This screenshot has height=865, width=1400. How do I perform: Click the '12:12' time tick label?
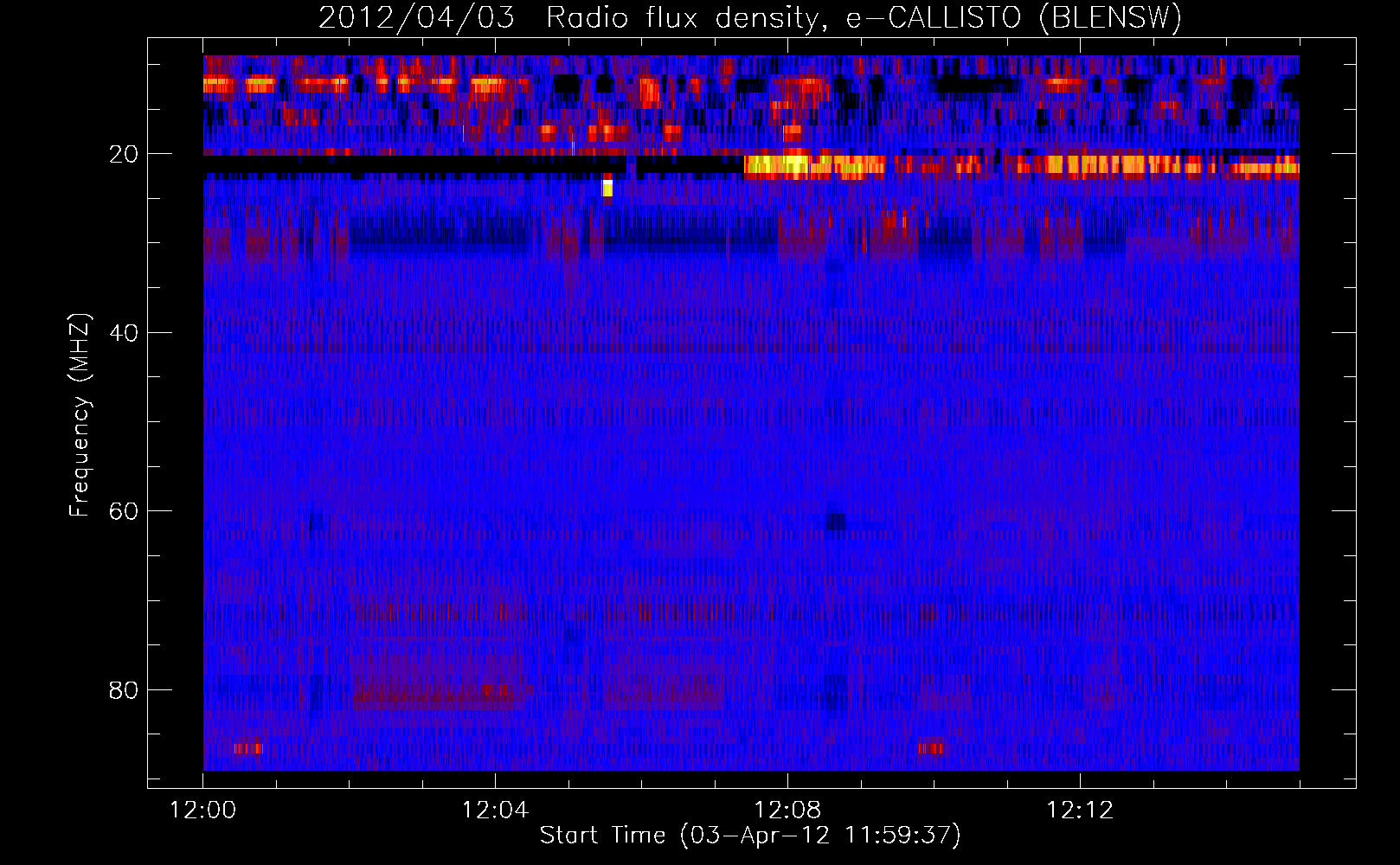point(1080,811)
